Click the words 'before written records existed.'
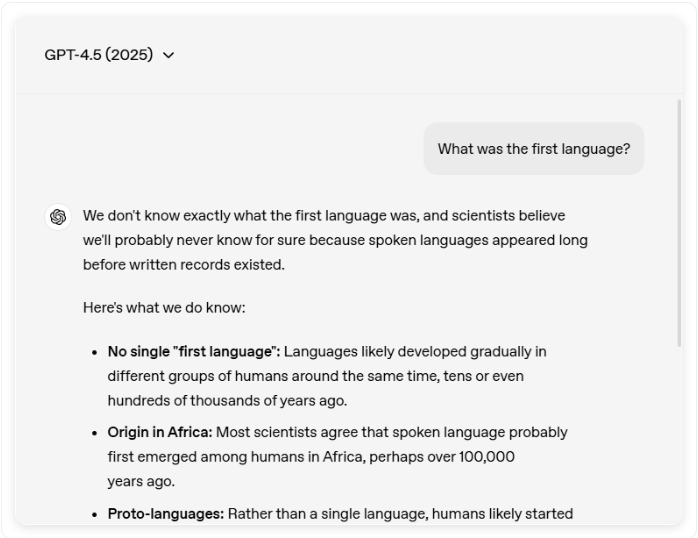The image size is (698, 538). click(184, 265)
